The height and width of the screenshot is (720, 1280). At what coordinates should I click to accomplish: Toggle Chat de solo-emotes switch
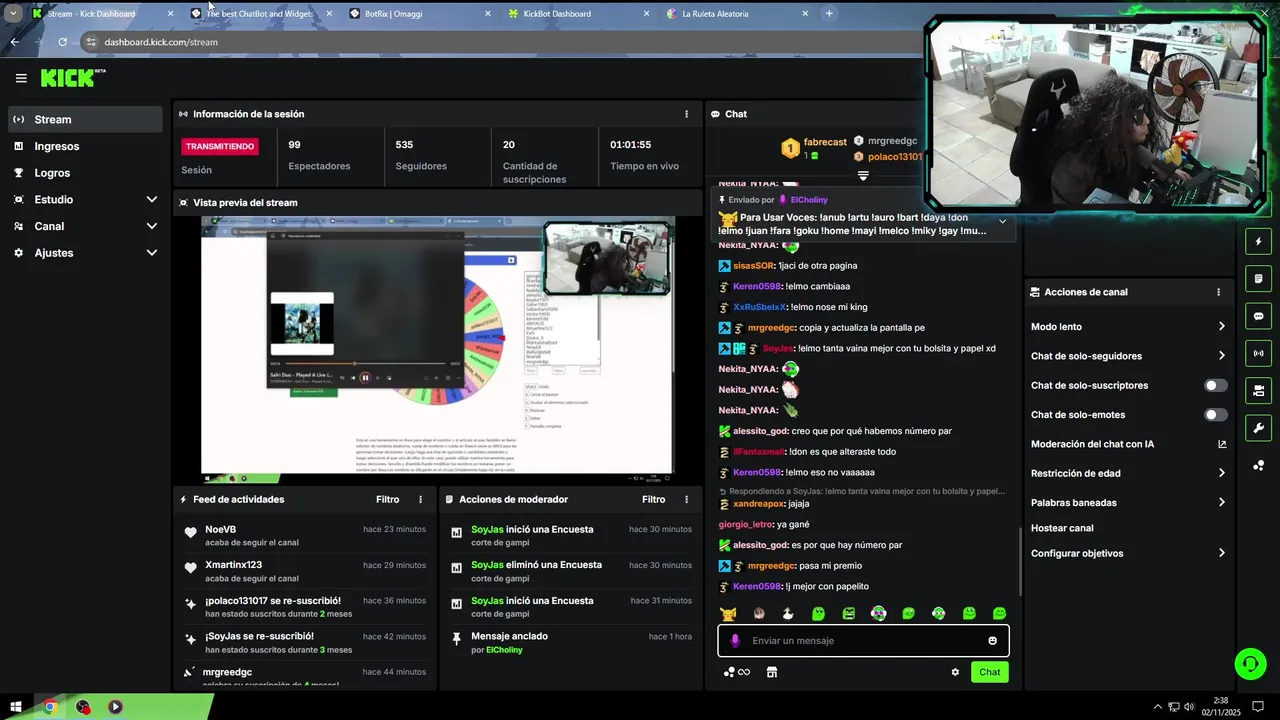[1215, 414]
